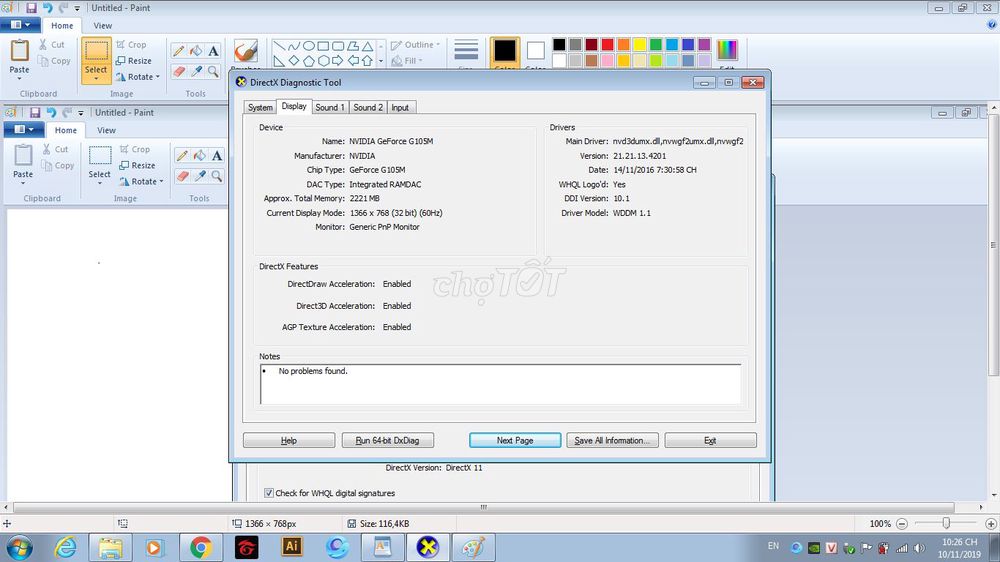Open the shape Fill dropdown in main Paint
1000x562 pixels.
pos(407,61)
